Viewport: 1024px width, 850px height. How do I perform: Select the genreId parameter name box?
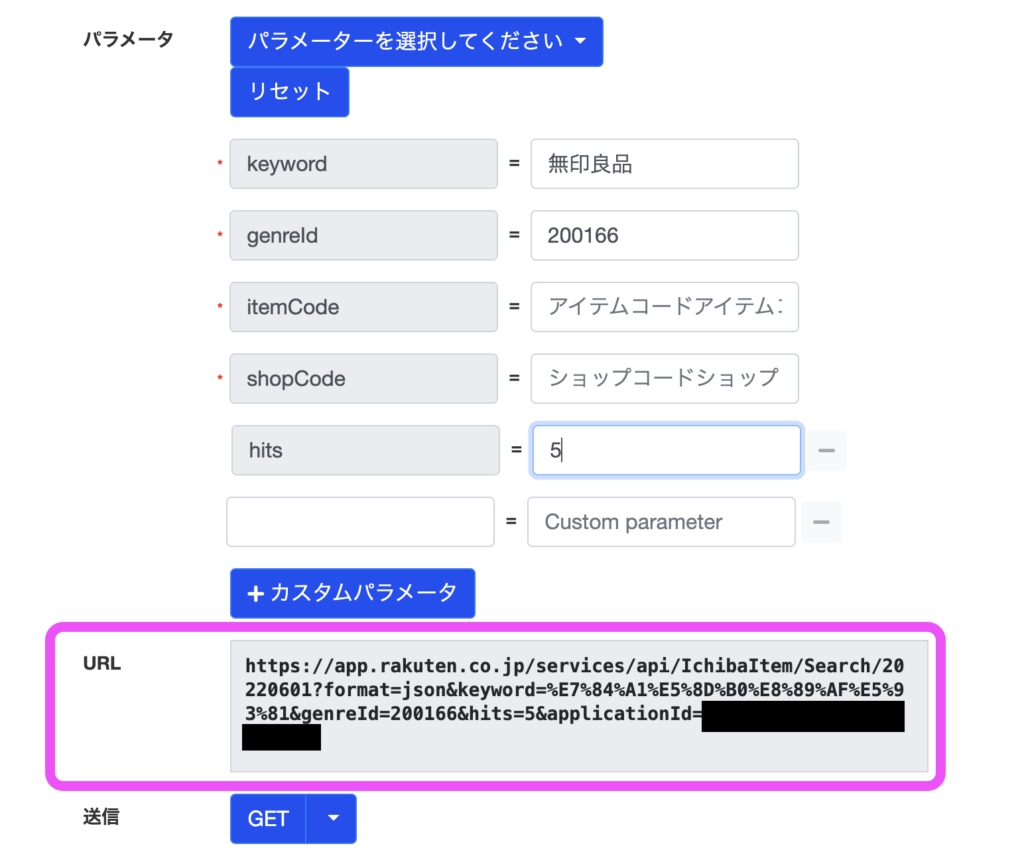click(363, 236)
